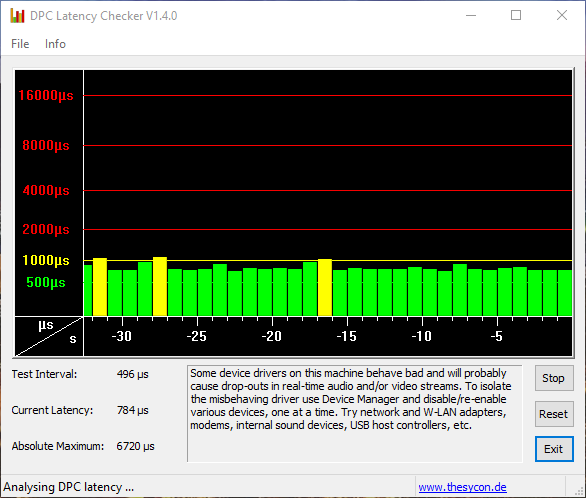Open the Info menu

coord(55,44)
